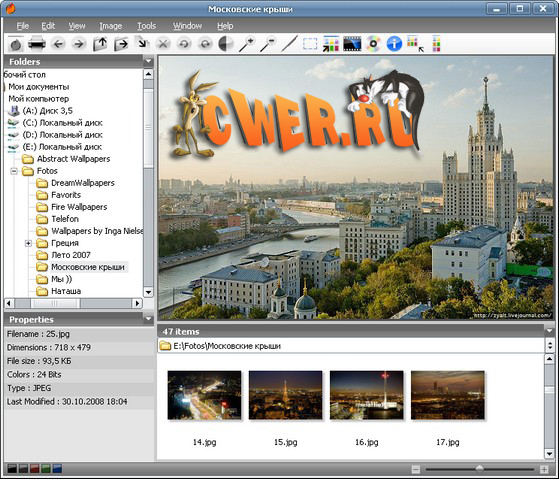
Task: Zoom out with the minus magnifier
Action: (x=268, y=44)
